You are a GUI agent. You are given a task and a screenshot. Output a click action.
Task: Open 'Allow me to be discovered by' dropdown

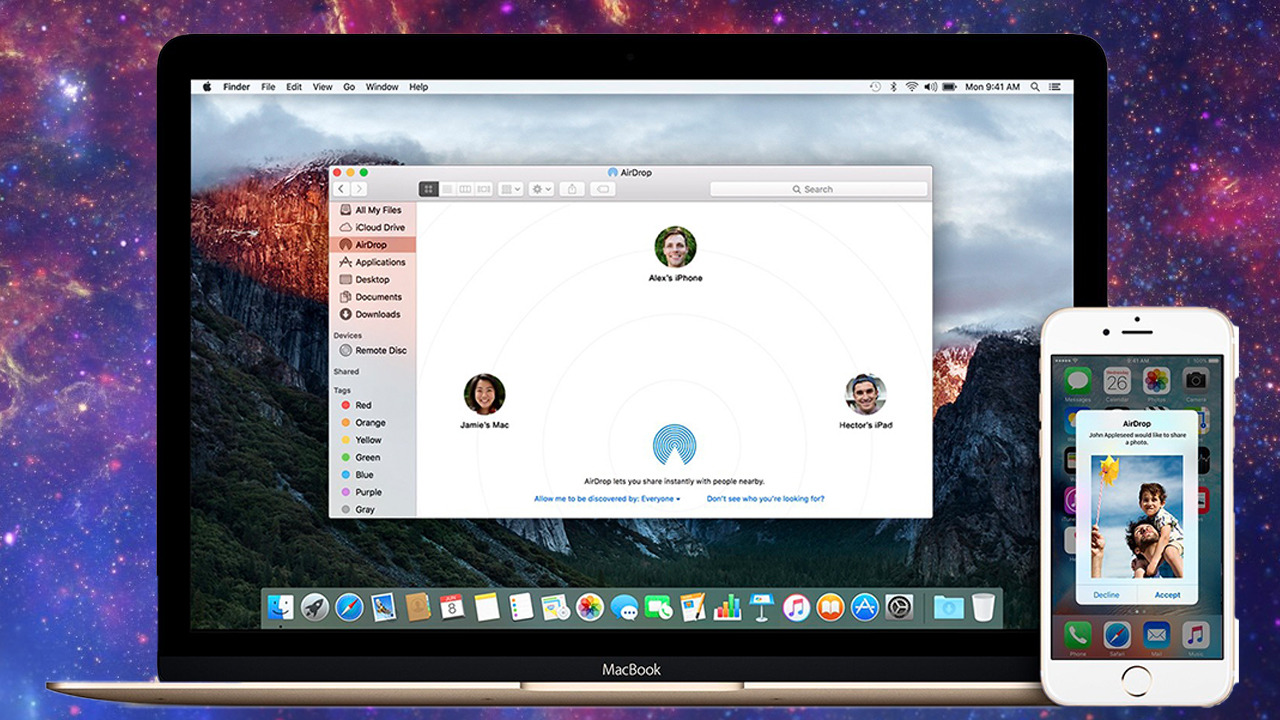tap(607, 498)
